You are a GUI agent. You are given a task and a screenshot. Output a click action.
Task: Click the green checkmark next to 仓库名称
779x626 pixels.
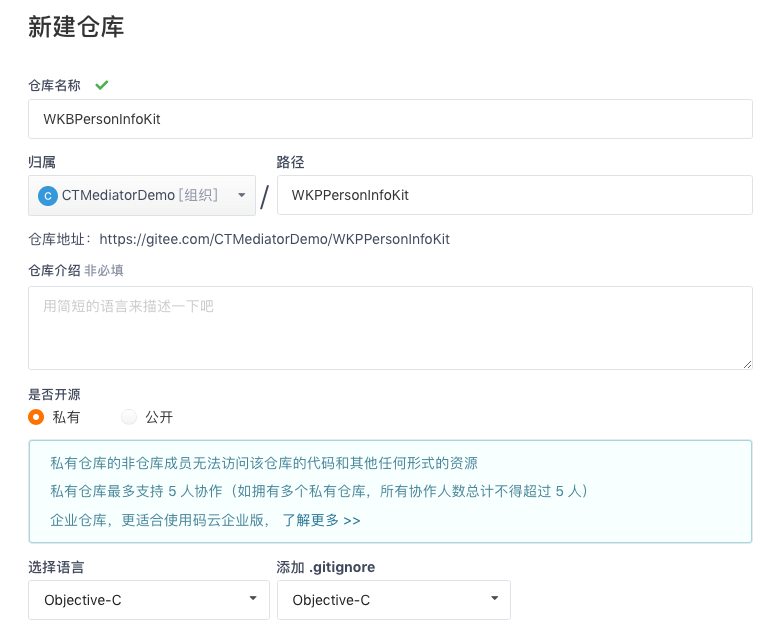[x=102, y=85]
